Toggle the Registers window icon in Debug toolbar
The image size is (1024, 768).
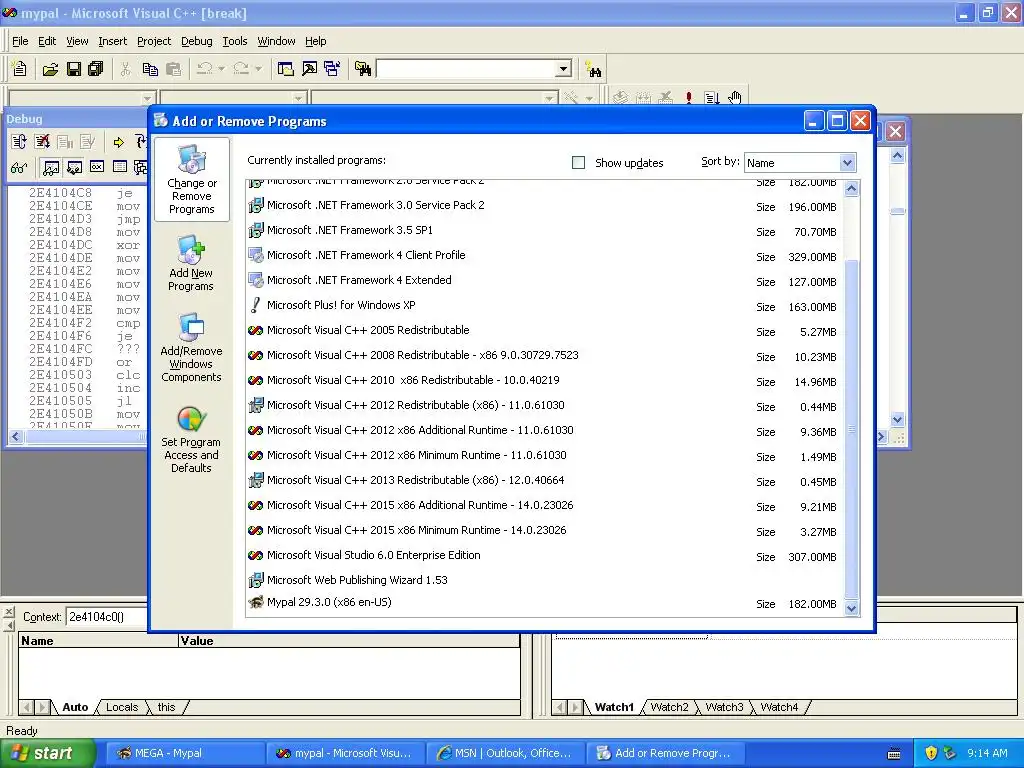[x=97, y=167]
